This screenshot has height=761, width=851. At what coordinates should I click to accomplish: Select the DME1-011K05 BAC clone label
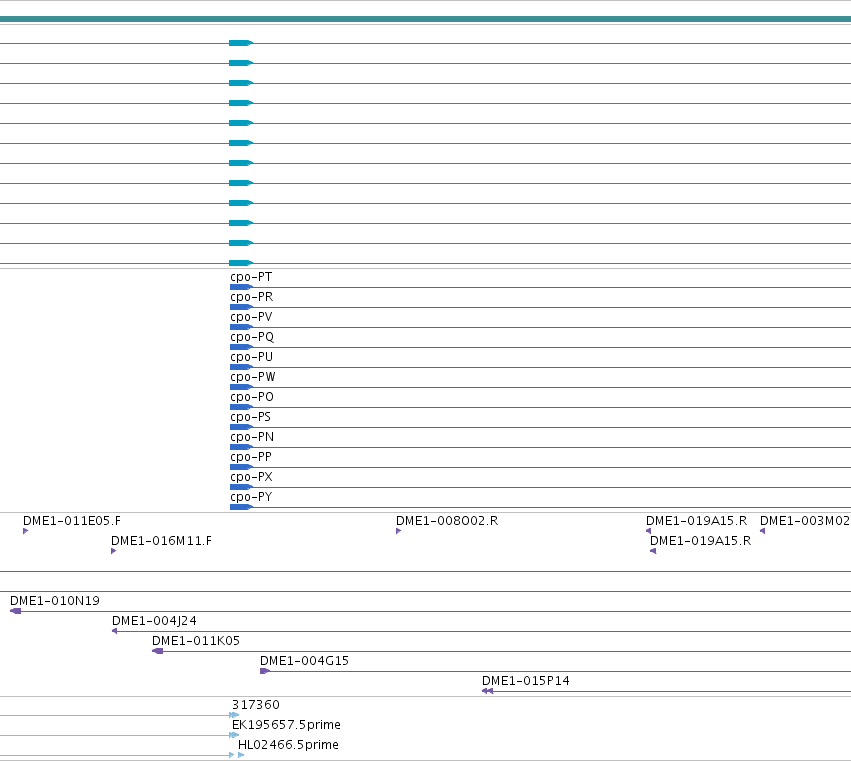[x=195, y=640]
